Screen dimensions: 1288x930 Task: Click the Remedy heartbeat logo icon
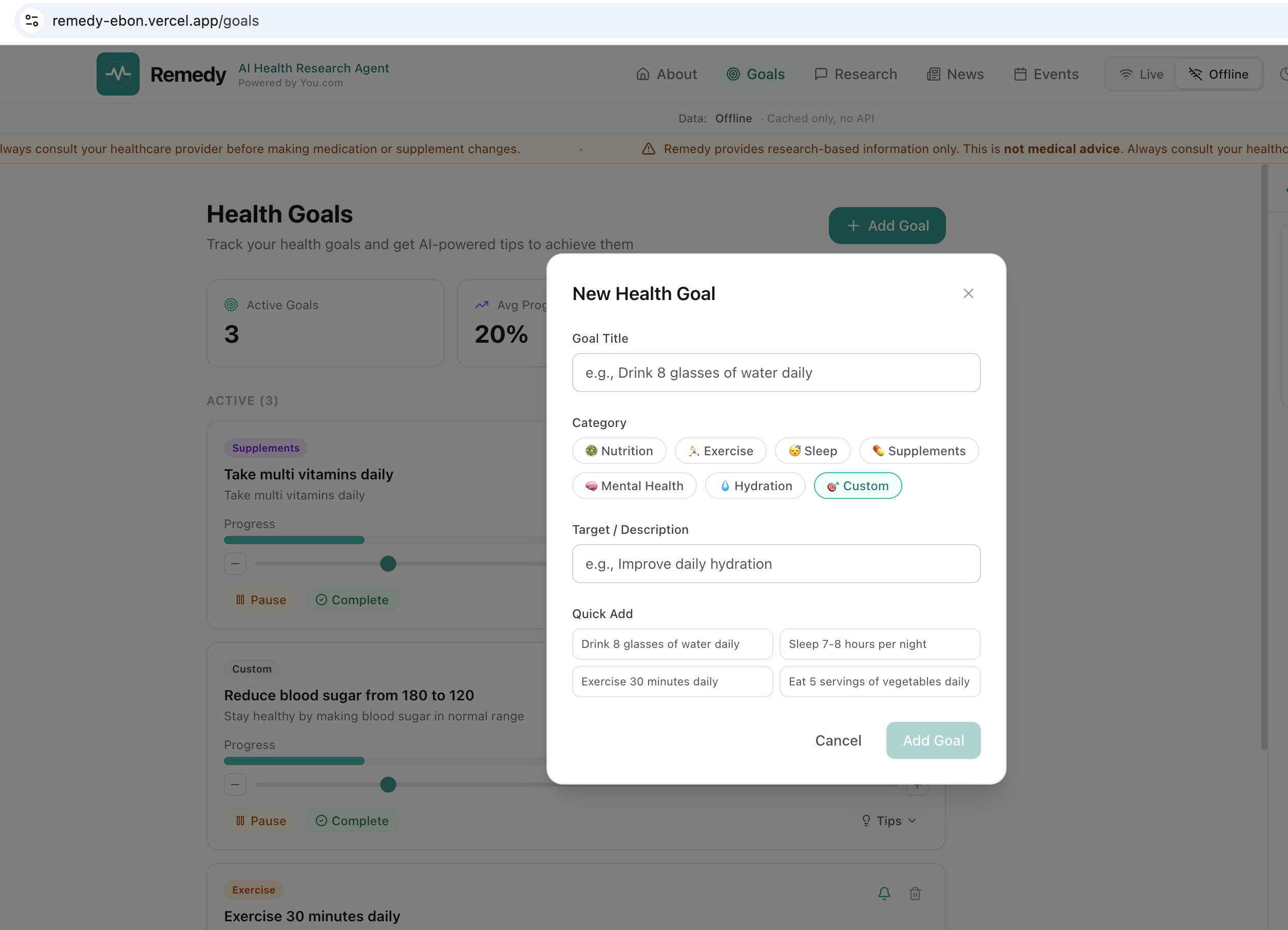pos(118,74)
